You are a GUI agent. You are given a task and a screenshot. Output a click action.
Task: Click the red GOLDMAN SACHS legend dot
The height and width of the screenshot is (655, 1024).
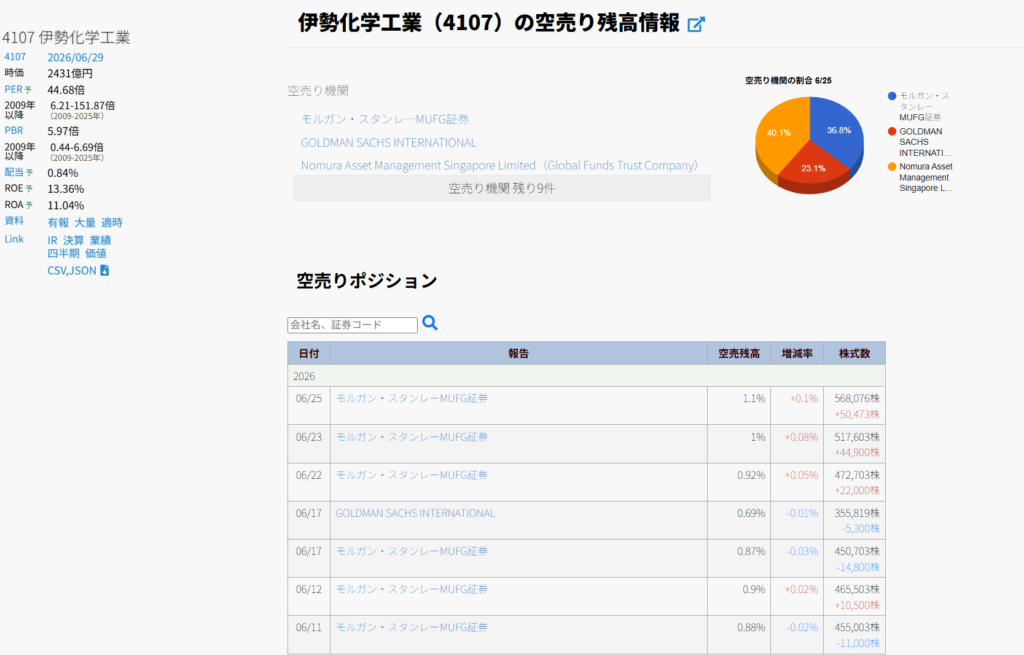[x=892, y=131]
